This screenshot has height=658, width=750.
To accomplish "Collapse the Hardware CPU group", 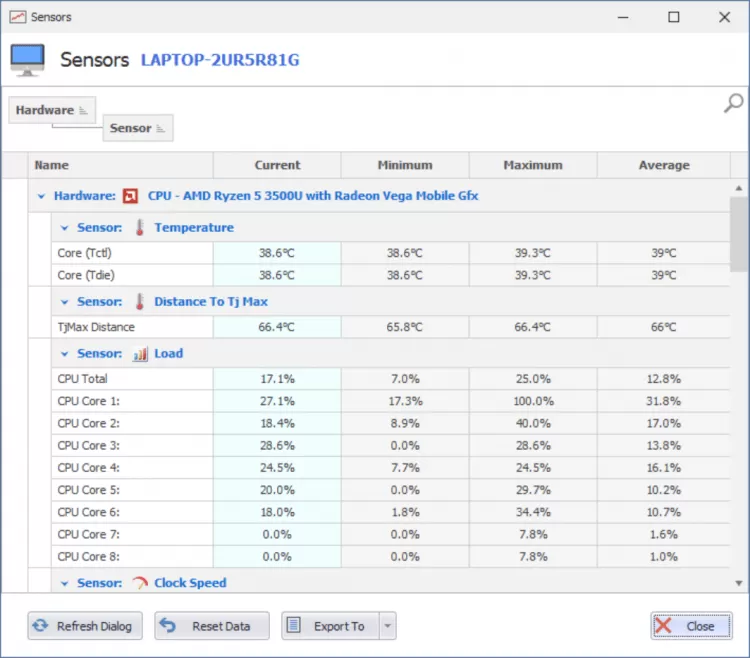I will [x=41, y=196].
